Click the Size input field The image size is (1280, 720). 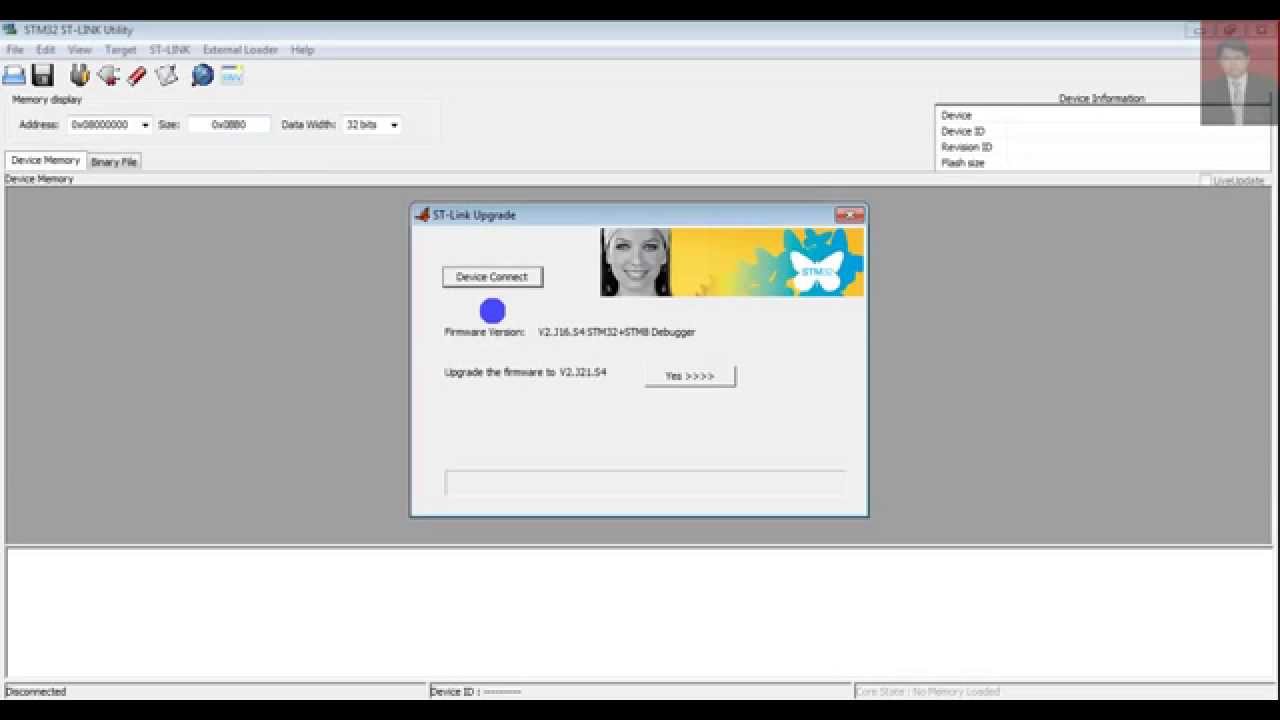pos(229,125)
